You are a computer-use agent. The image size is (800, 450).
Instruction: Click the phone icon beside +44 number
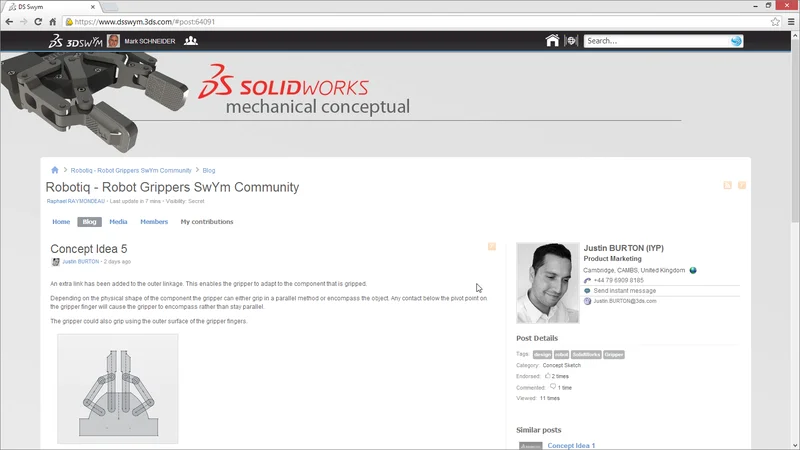(587, 281)
